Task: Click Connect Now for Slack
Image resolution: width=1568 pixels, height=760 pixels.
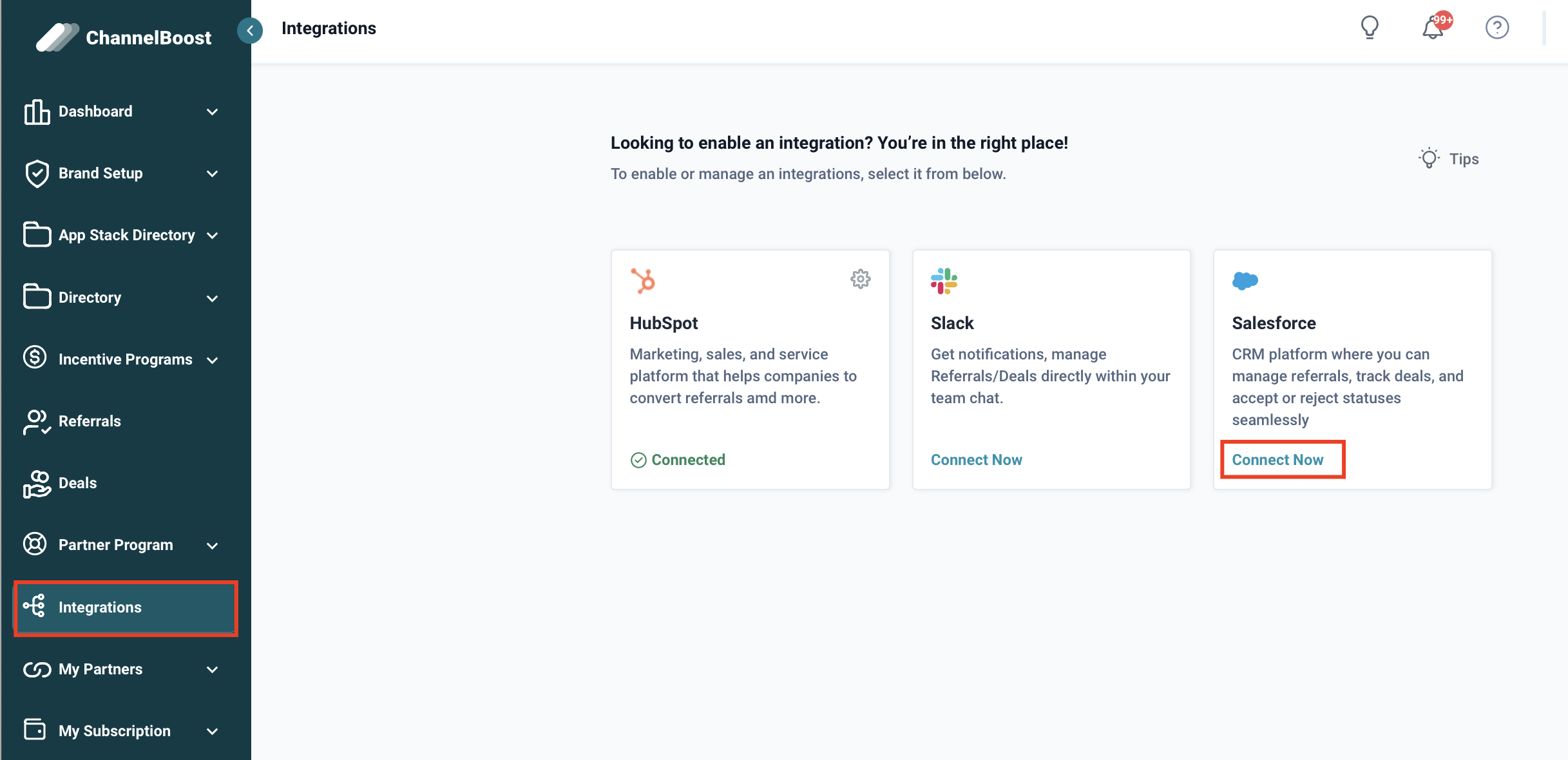Action: [976, 460]
